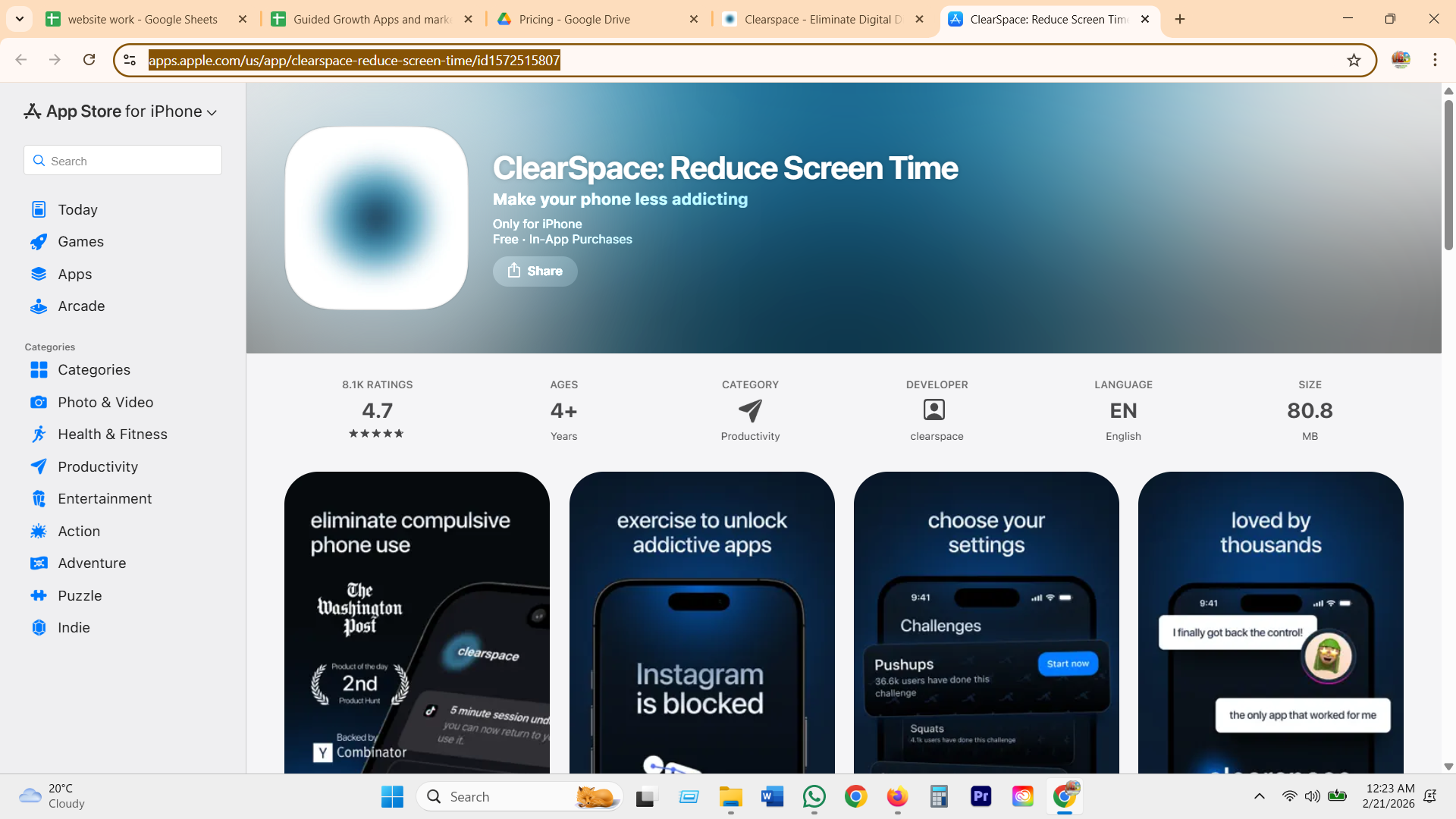This screenshot has width=1456, height=819.
Task: Open the Today section in sidebar
Action: tap(77, 209)
